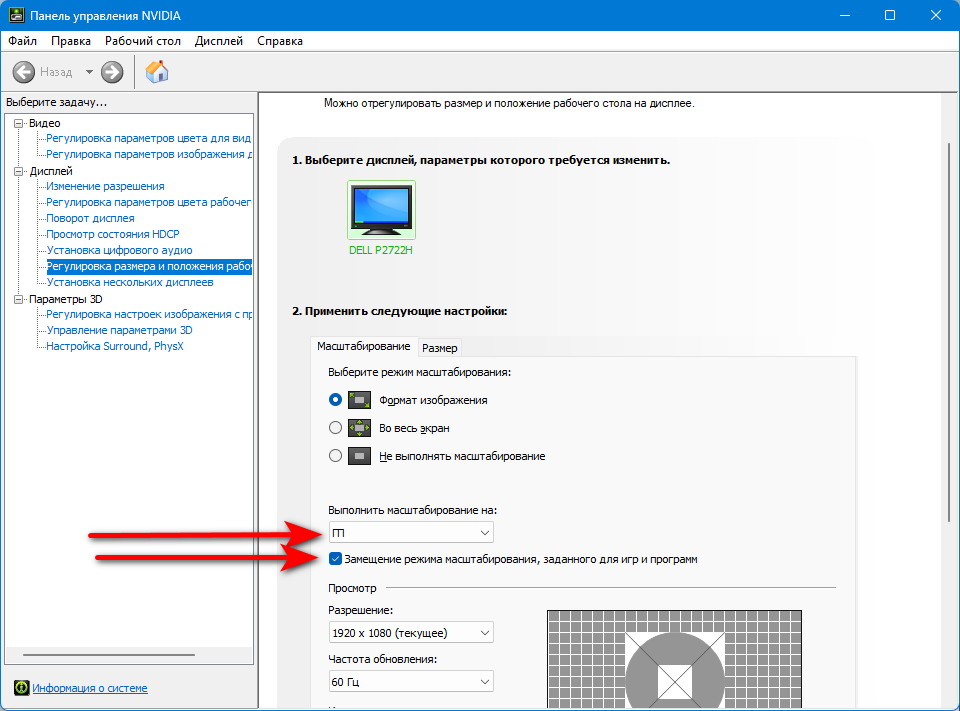Open Регулировка параметров цвета для видео
This screenshot has width=960, height=711.
(149, 138)
